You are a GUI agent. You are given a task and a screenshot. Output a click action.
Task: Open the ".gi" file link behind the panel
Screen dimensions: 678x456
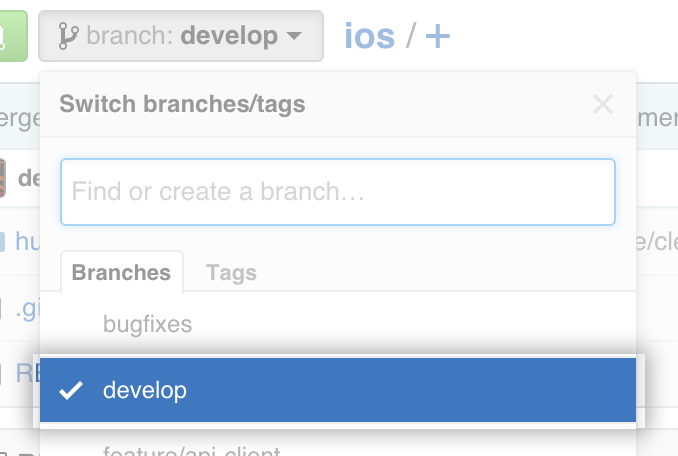(28, 309)
